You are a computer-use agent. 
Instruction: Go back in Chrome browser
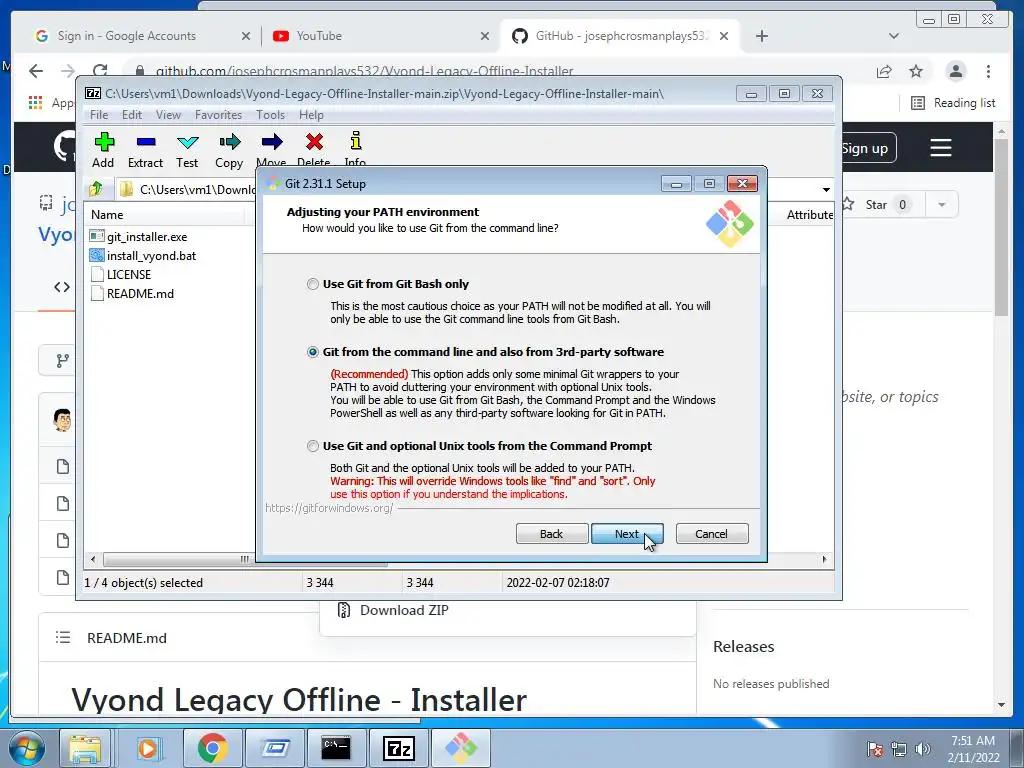point(37,71)
